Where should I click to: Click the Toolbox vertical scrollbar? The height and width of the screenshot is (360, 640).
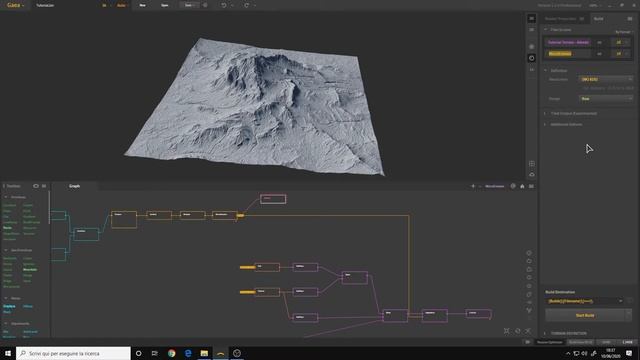coord(49,208)
